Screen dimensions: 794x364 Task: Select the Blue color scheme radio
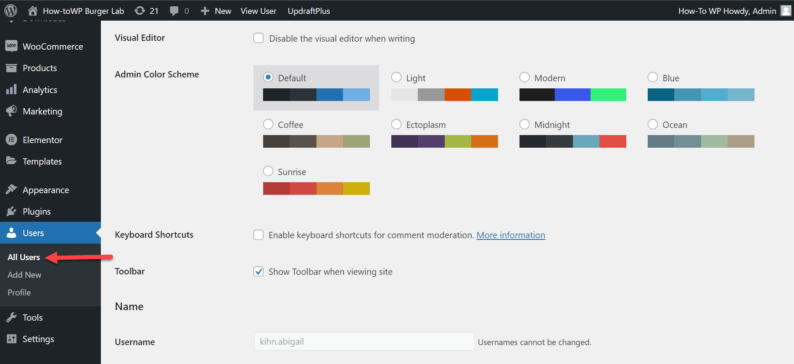653,77
